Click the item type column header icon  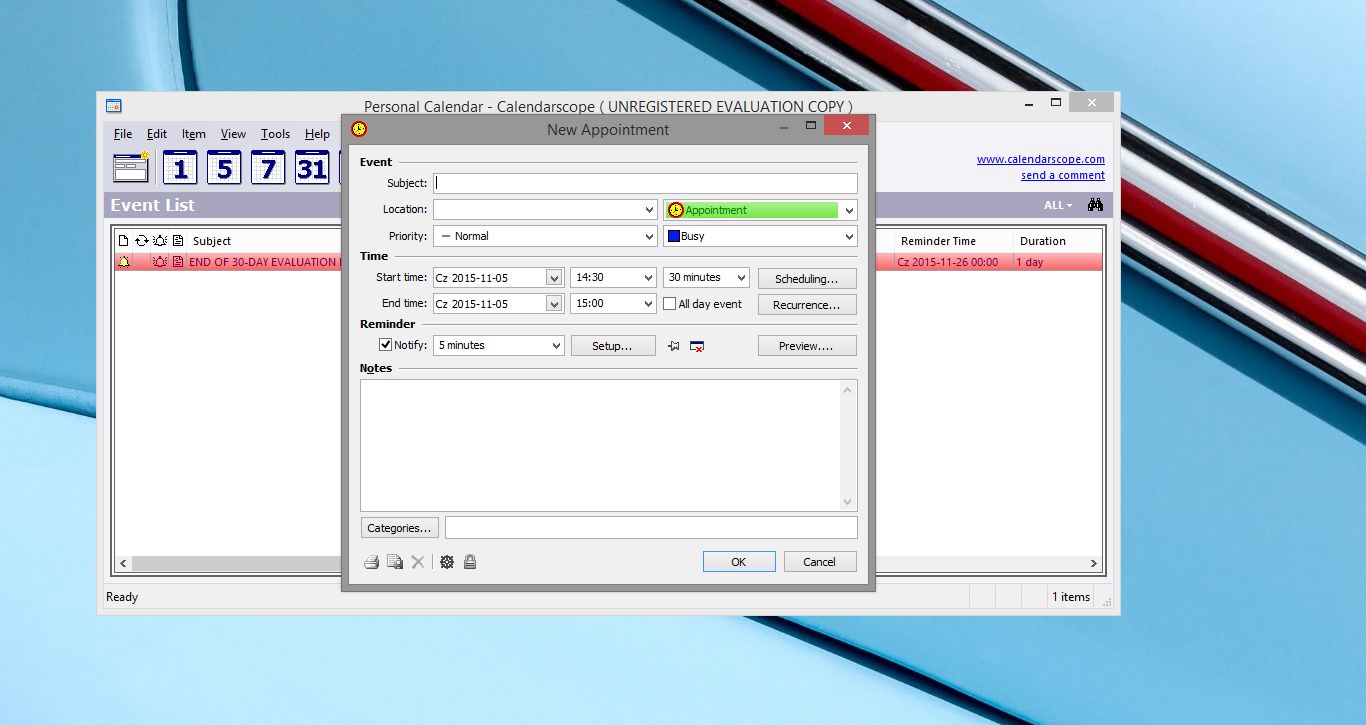tap(124, 241)
